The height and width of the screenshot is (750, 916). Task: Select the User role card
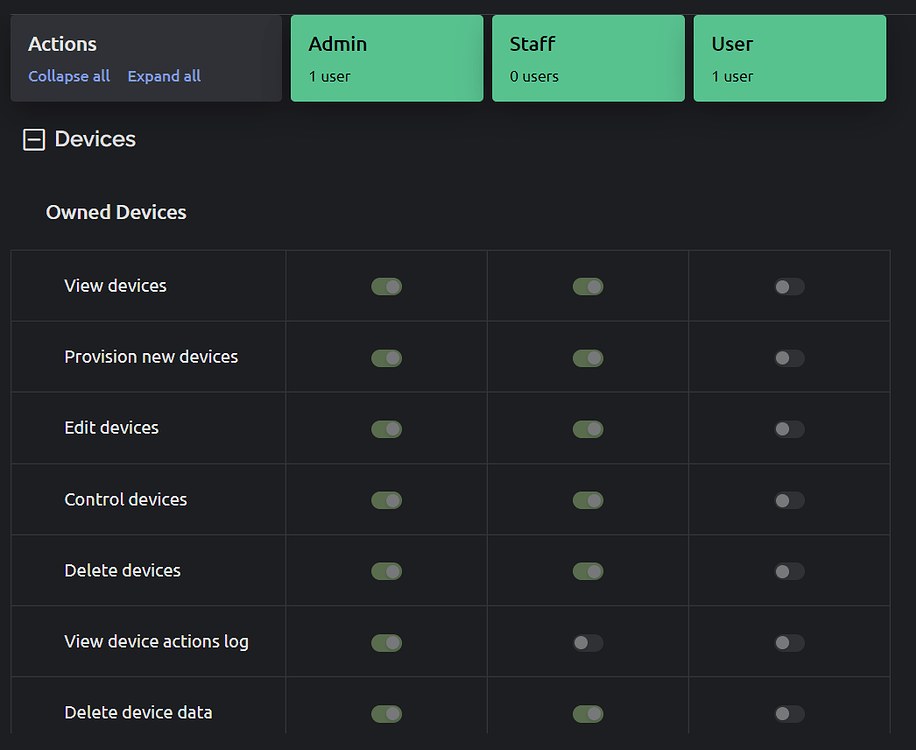pyautogui.click(x=789, y=57)
